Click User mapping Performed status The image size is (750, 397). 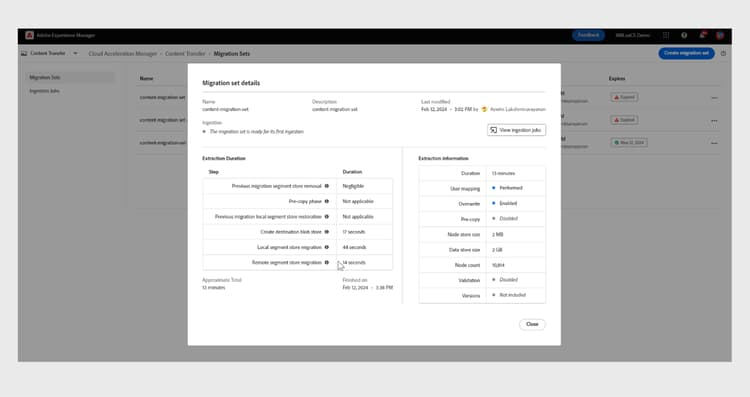click(x=507, y=188)
